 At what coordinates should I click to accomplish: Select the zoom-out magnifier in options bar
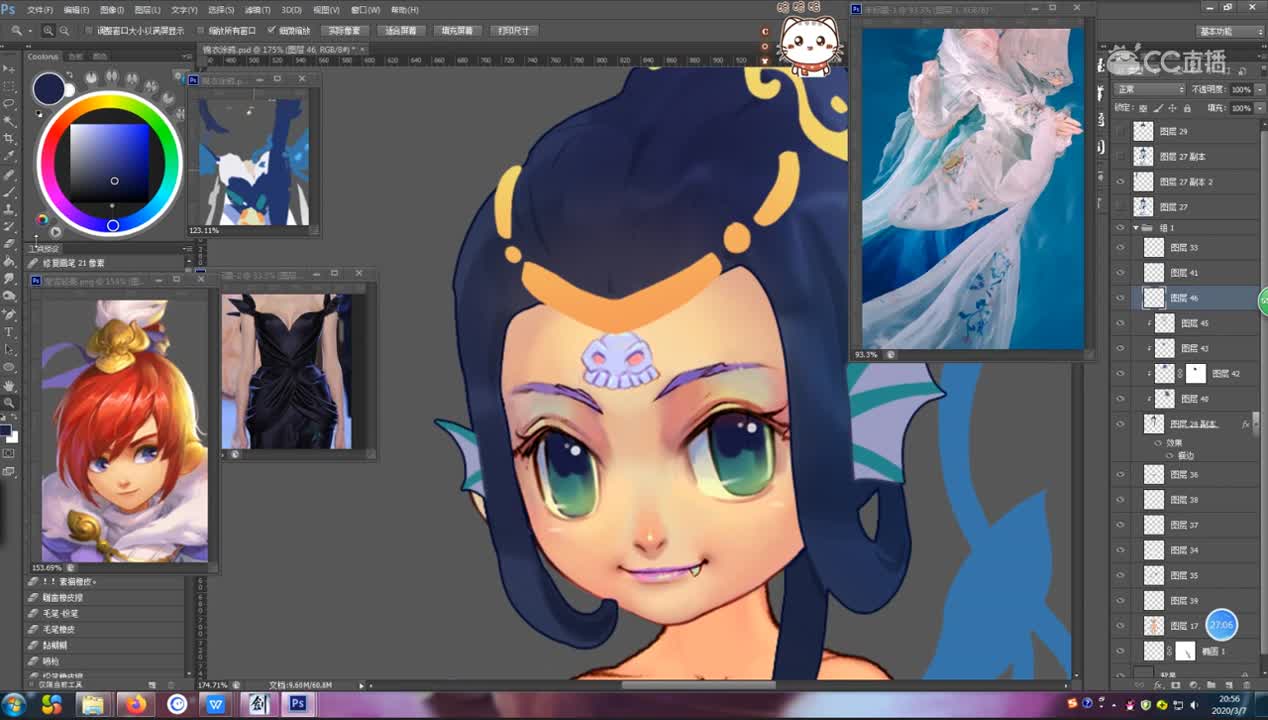[x=64, y=31]
